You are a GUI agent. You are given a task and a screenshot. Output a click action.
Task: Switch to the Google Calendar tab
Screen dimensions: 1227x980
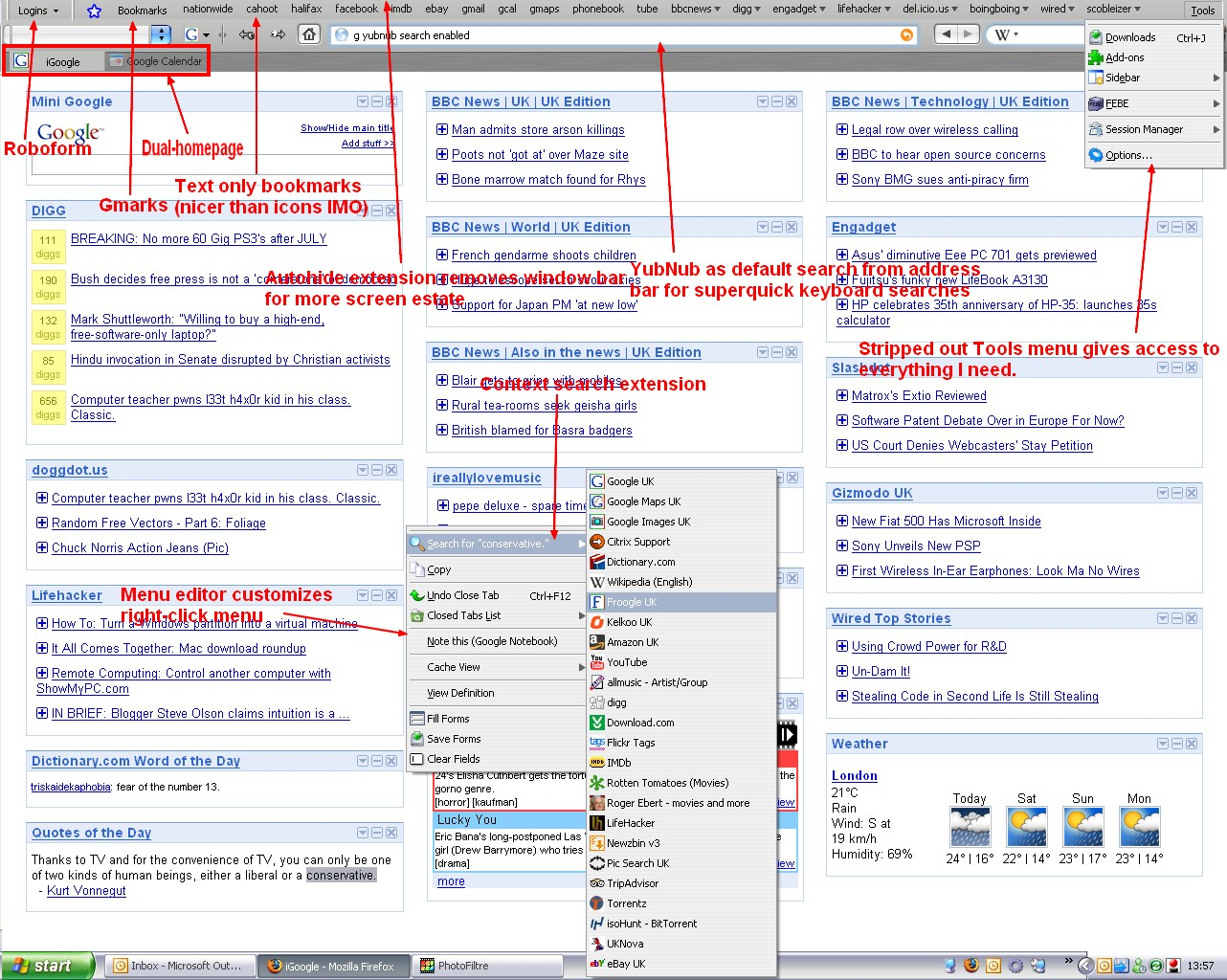(x=155, y=61)
